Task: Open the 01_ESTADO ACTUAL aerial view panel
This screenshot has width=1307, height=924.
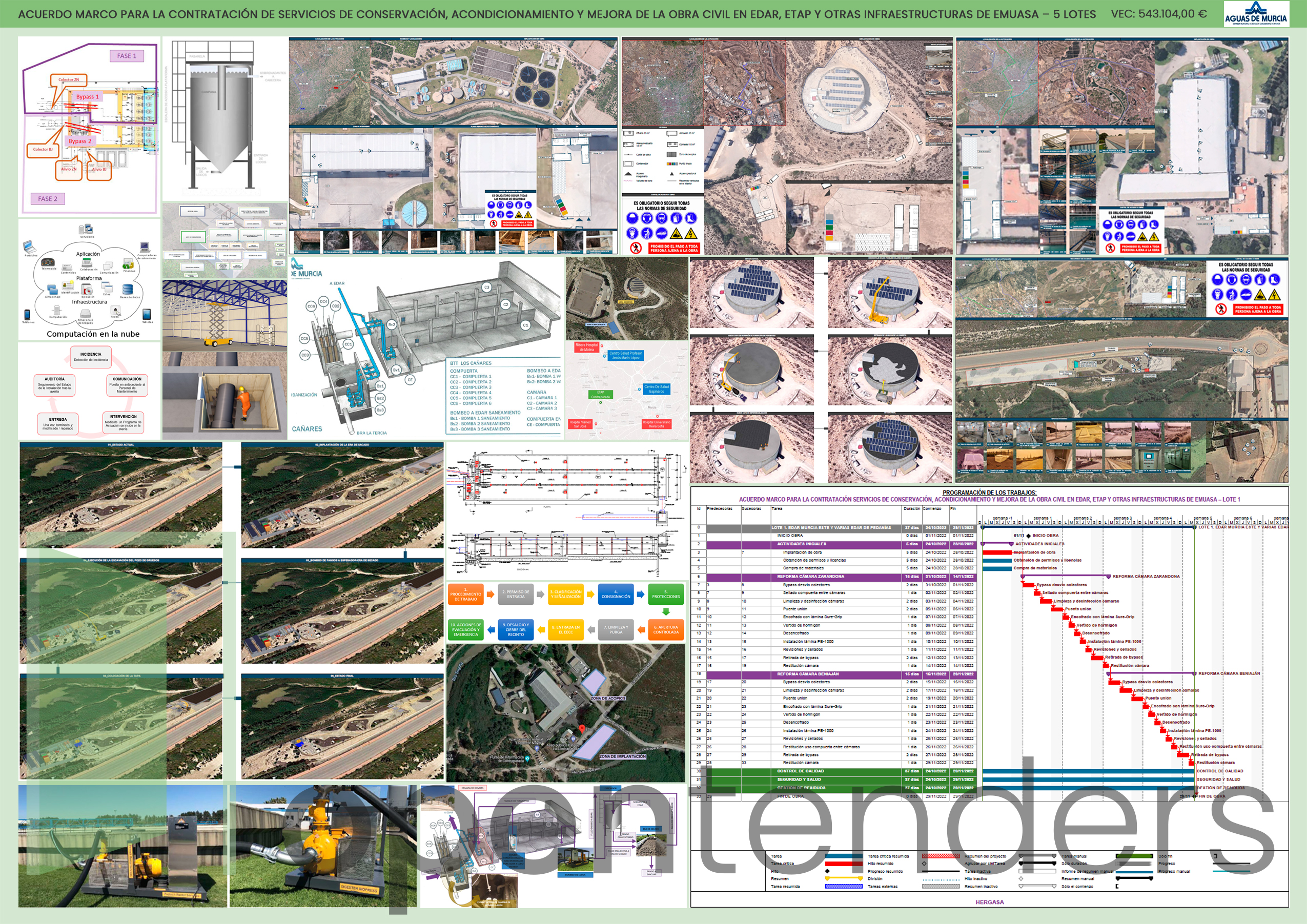Action: tap(120, 495)
